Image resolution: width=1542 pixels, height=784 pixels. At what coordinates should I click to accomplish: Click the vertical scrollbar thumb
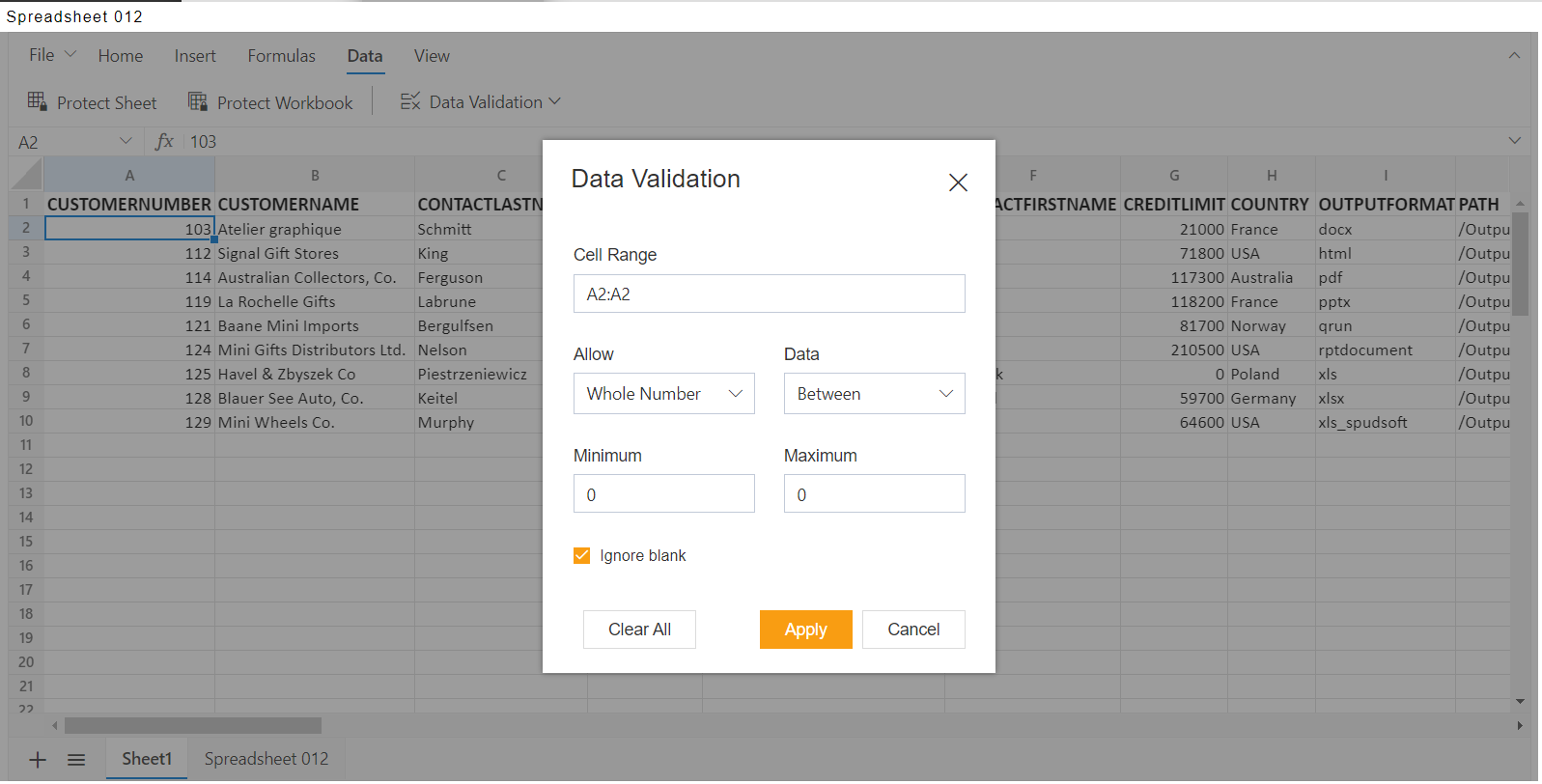point(1520,265)
